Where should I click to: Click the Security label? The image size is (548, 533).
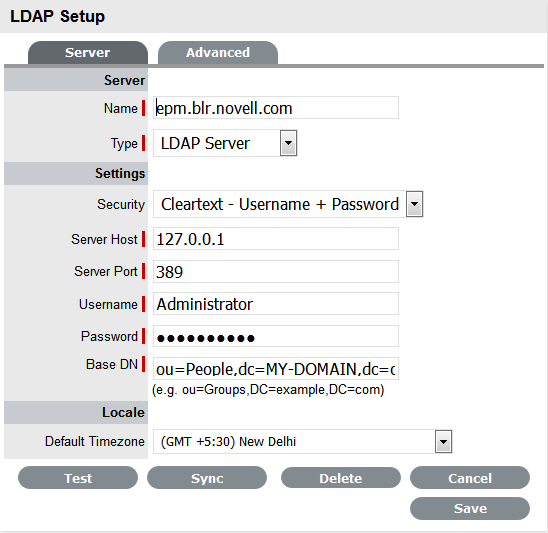coord(121,204)
